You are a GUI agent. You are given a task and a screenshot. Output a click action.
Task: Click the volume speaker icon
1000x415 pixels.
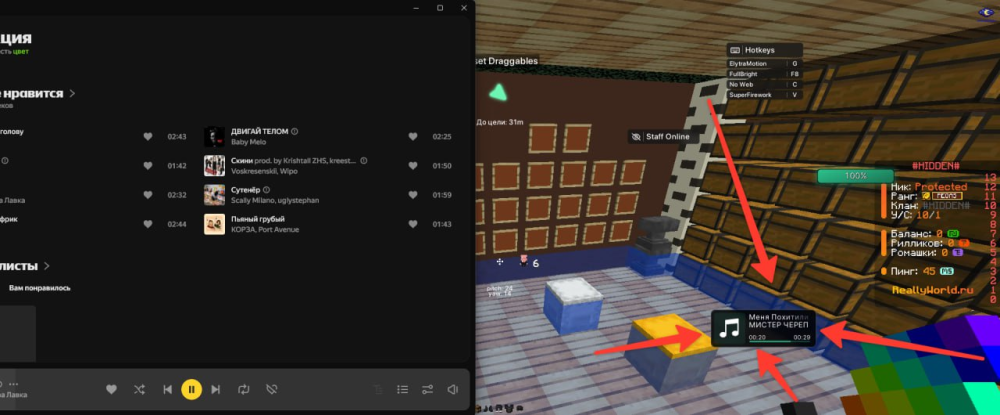coord(453,389)
